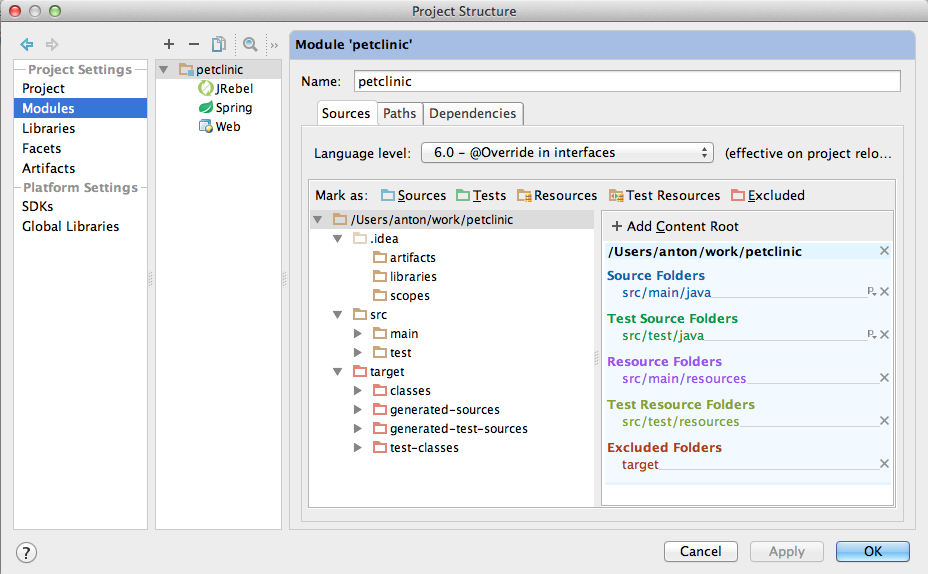Edit package prefix for src/main/java
Screen dimensions: 928x574
(x=872, y=291)
